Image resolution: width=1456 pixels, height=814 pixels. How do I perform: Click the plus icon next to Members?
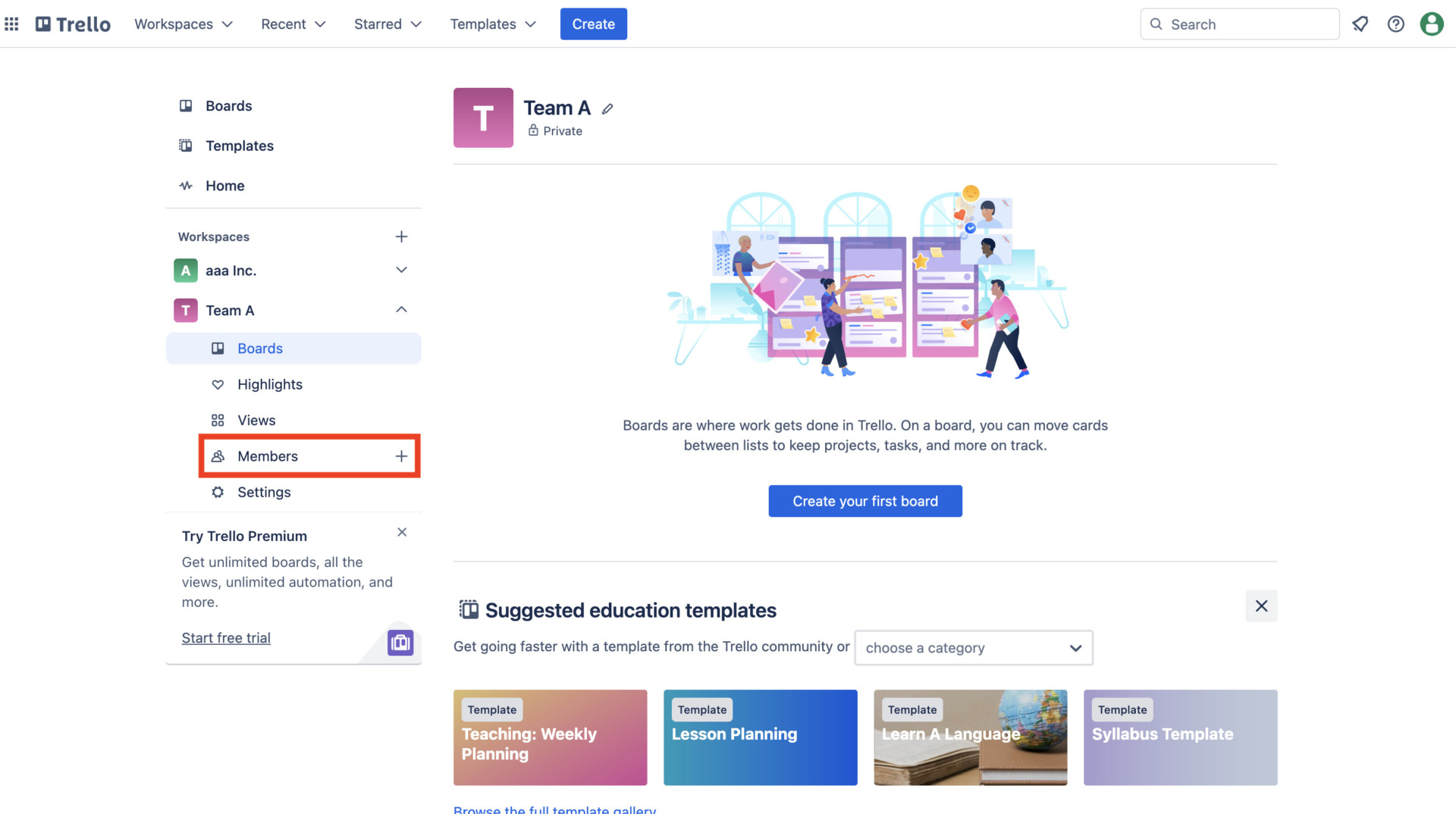pyautogui.click(x=401, y=456)
